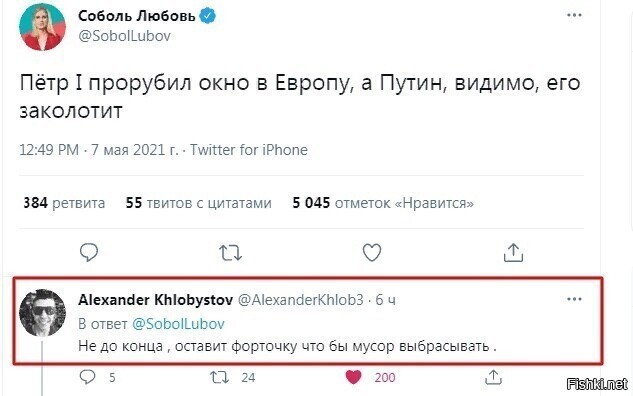Click the reply bubble icon under main tweet

[89, 253]
